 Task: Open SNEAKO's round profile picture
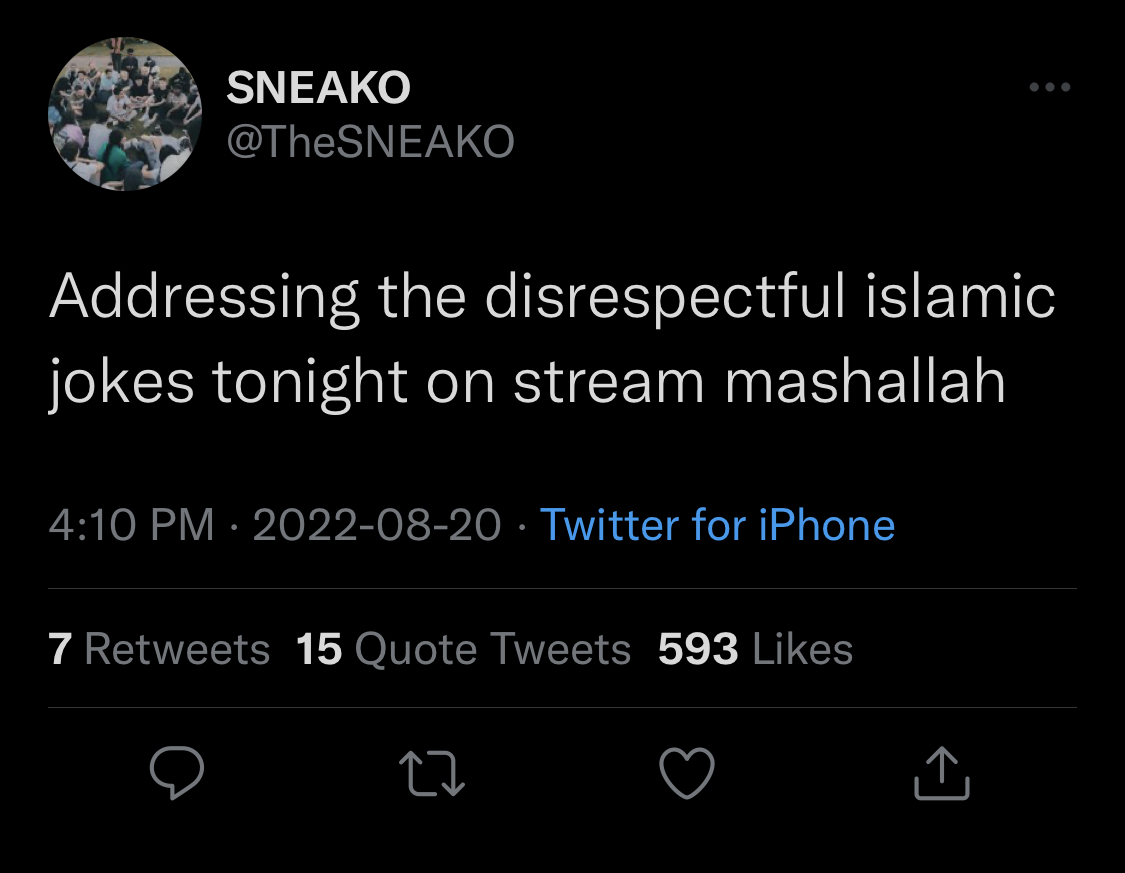click(125, 113)
